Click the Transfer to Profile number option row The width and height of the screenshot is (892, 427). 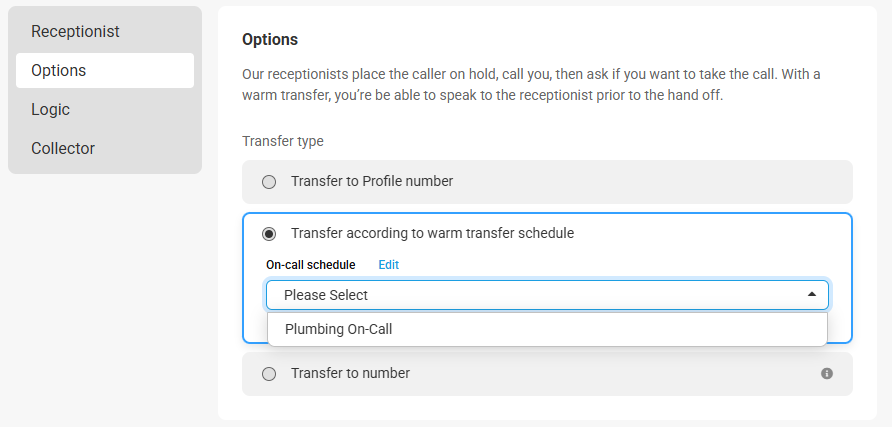point(547,182)
